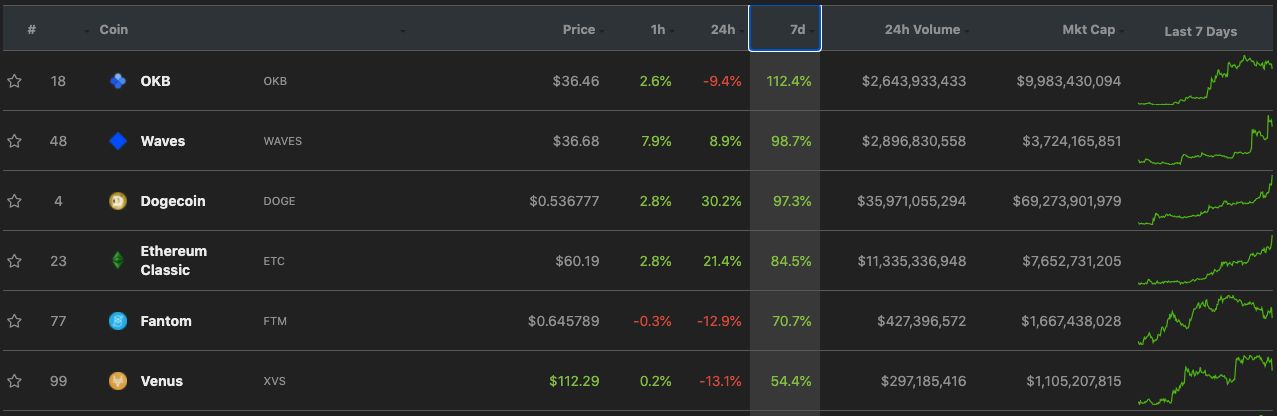Image resolution: width=1277 pixels, height=416 pixels.
Task: Click the Dogecoin coin logo
Action: pyautogui.click(x=118, y=201)
